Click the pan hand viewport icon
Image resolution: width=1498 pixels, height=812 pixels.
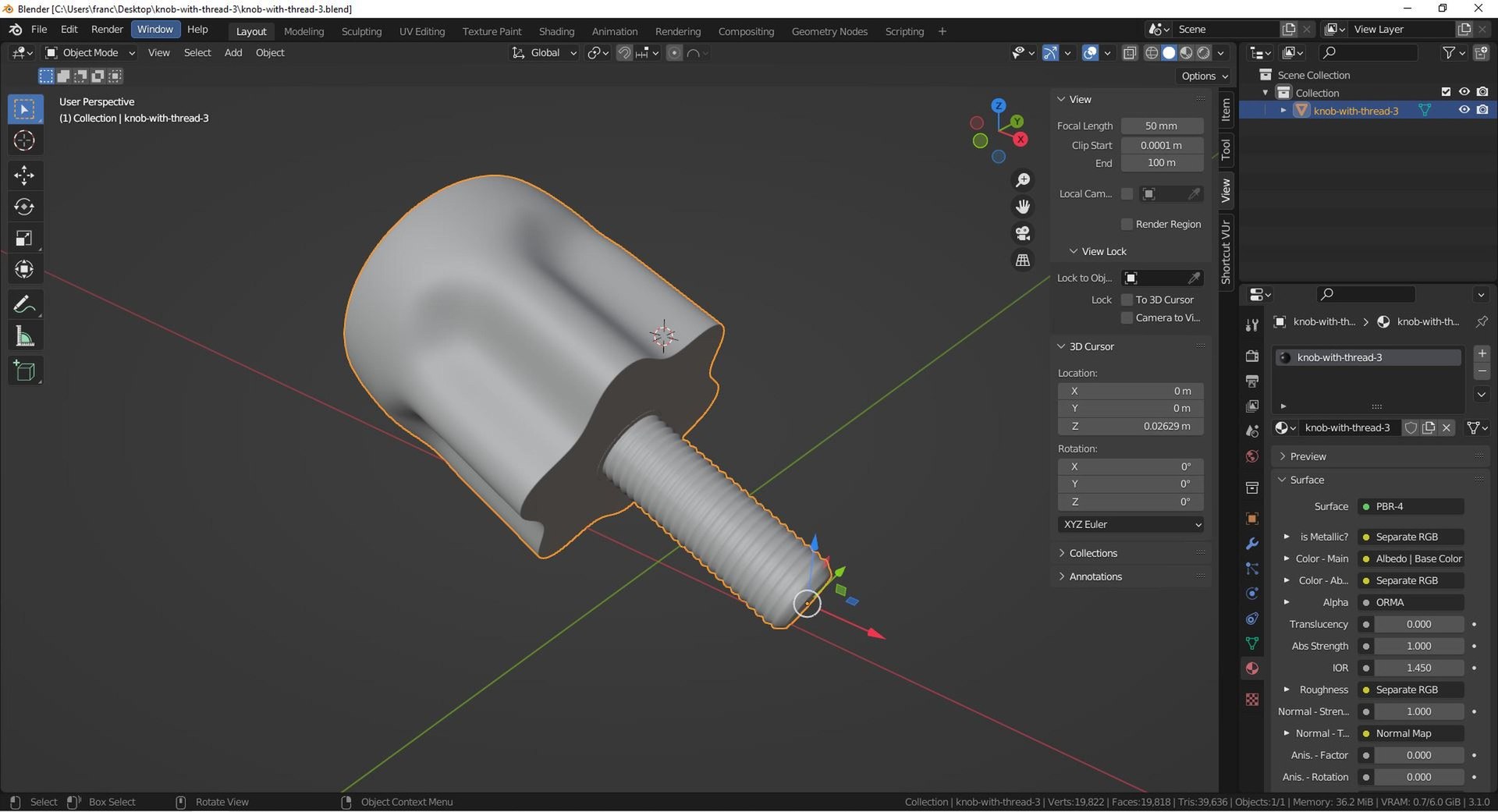pyautogui.click(x=1022, y=207)
